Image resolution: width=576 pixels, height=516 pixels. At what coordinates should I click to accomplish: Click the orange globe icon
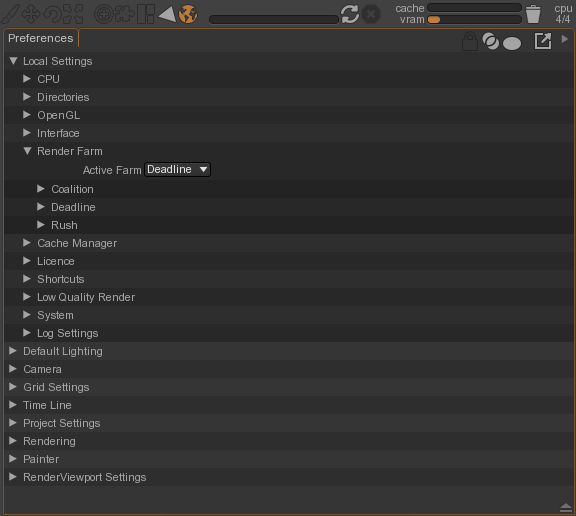pos(188,14)
